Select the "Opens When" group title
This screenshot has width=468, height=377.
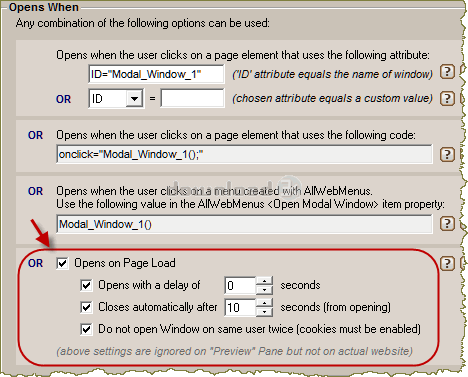(44, 7)
